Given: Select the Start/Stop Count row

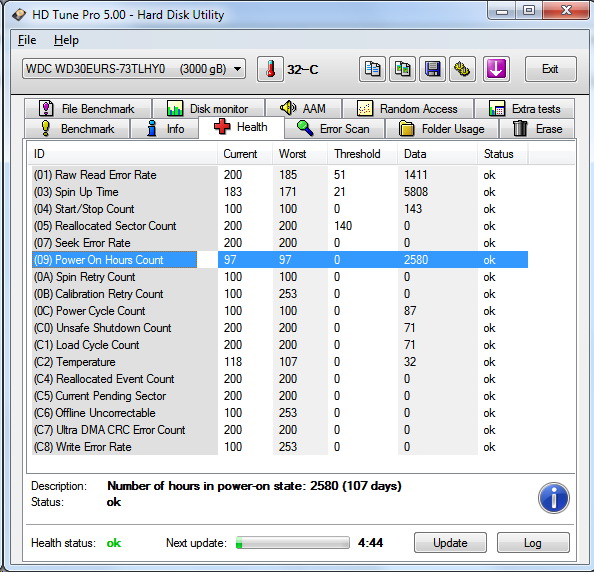Looking at the screenshot, I should pyautogui.click(x=280, y=209).
